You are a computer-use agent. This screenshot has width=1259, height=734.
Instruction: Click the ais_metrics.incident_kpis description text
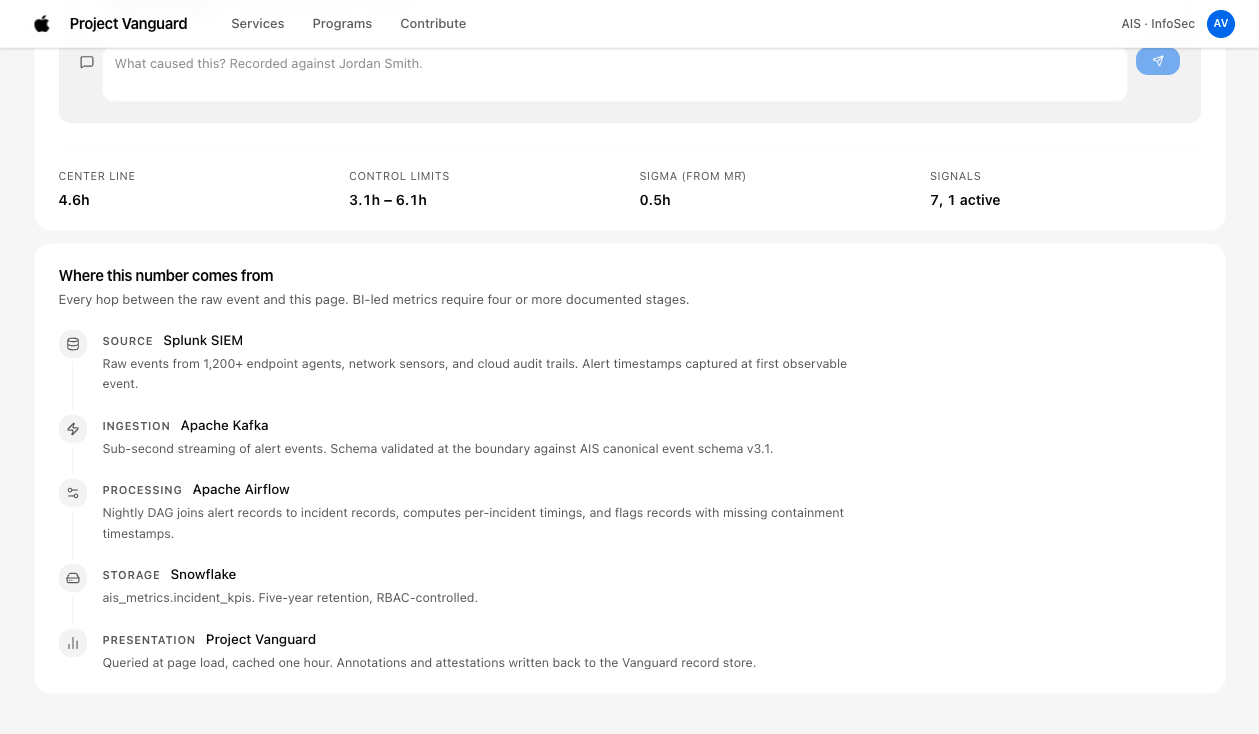point(290,598)
